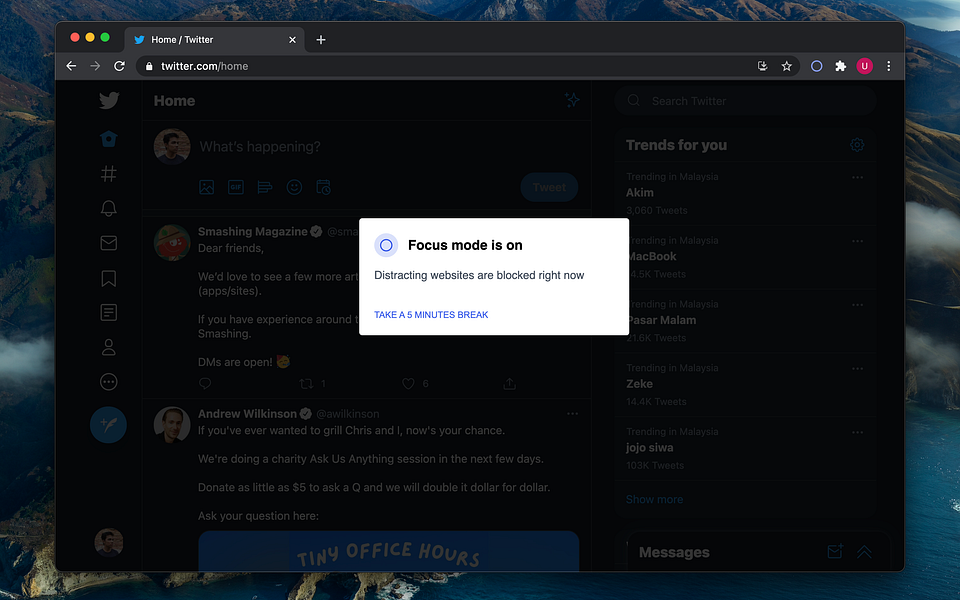Share the Smashing Magazine tweet
Viewport: 960px width, 600px height.
pyautogui.click(x=509, y=384)
